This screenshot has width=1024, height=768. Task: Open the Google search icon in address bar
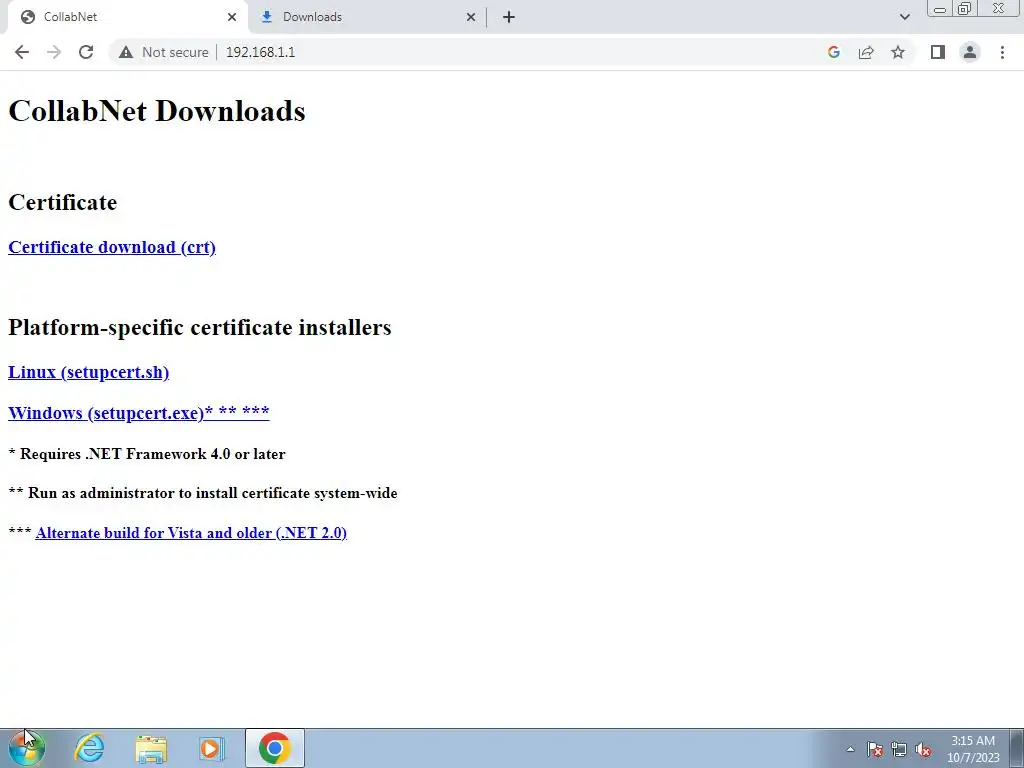[x=833, y=52]
